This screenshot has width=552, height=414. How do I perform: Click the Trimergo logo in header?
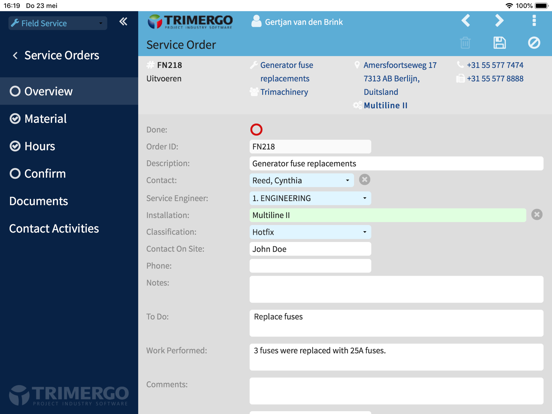coord(190,22)
